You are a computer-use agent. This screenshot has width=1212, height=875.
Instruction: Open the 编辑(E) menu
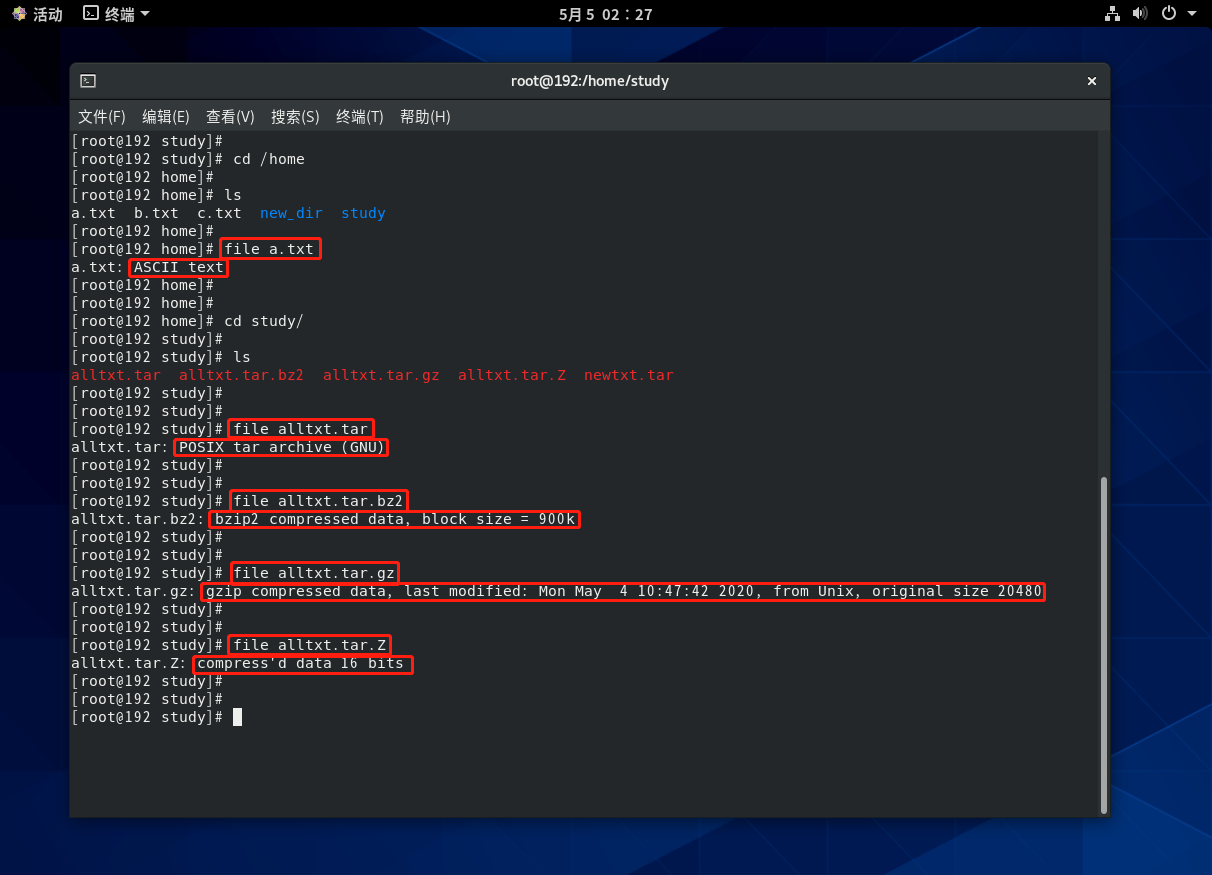point(166,117)
